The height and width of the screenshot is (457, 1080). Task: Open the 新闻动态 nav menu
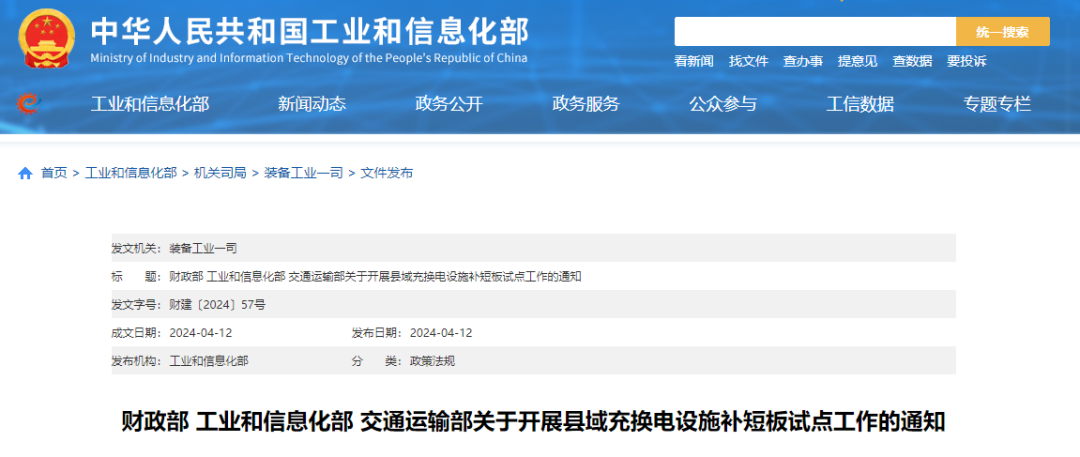coord(312,104)
